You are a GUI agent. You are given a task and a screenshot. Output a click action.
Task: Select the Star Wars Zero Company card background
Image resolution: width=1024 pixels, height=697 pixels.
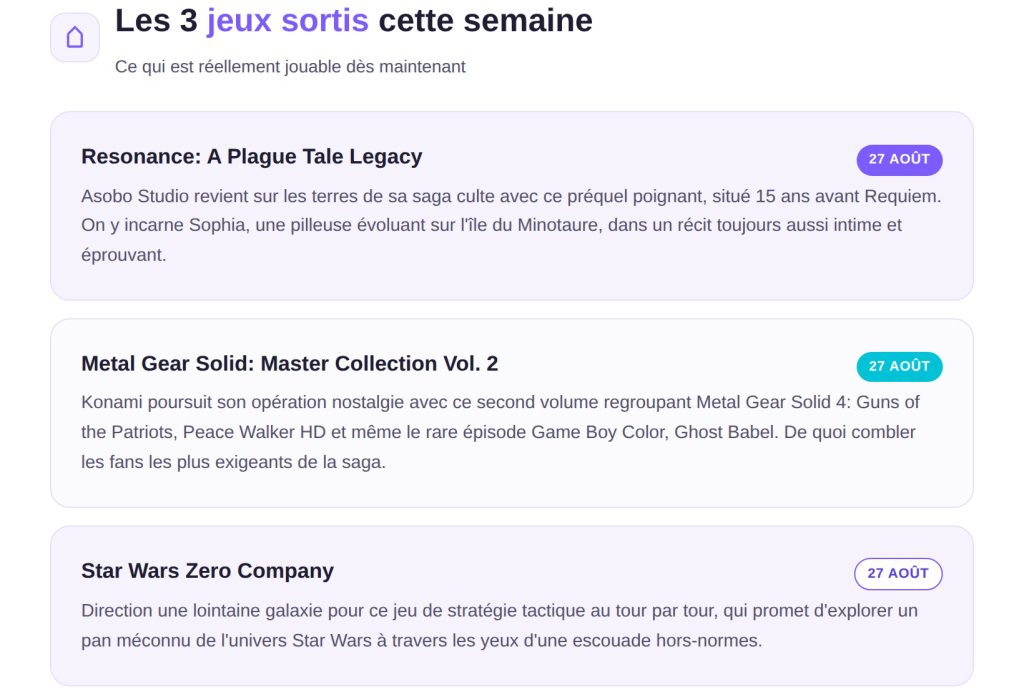512,606
